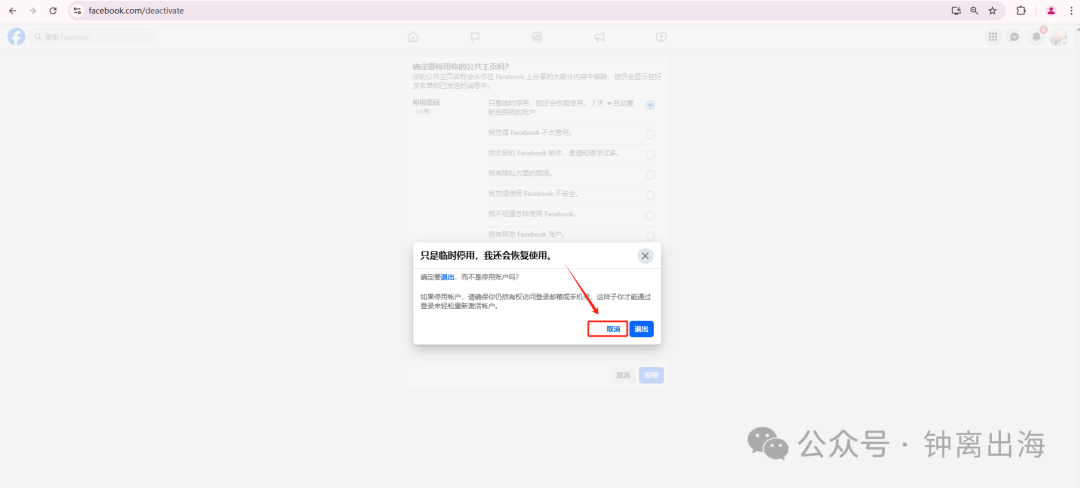Go to Facebook Home tab icon
The width and height of the screenshot is (1080, 488).
(x=413, y=37)
